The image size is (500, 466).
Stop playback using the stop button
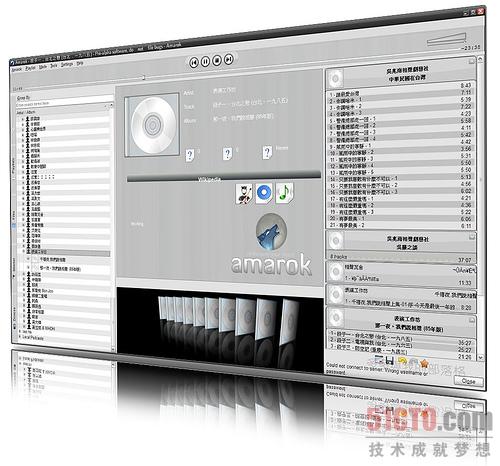click(217, 60)
